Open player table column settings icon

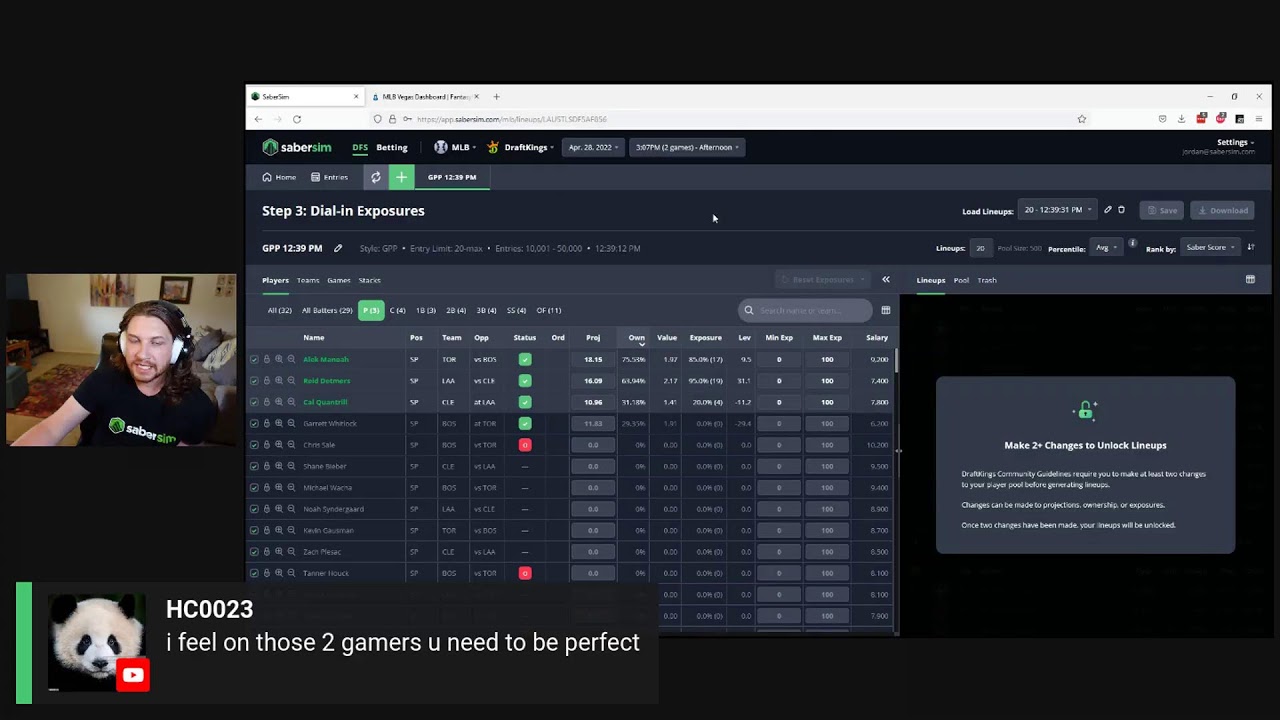885,310
